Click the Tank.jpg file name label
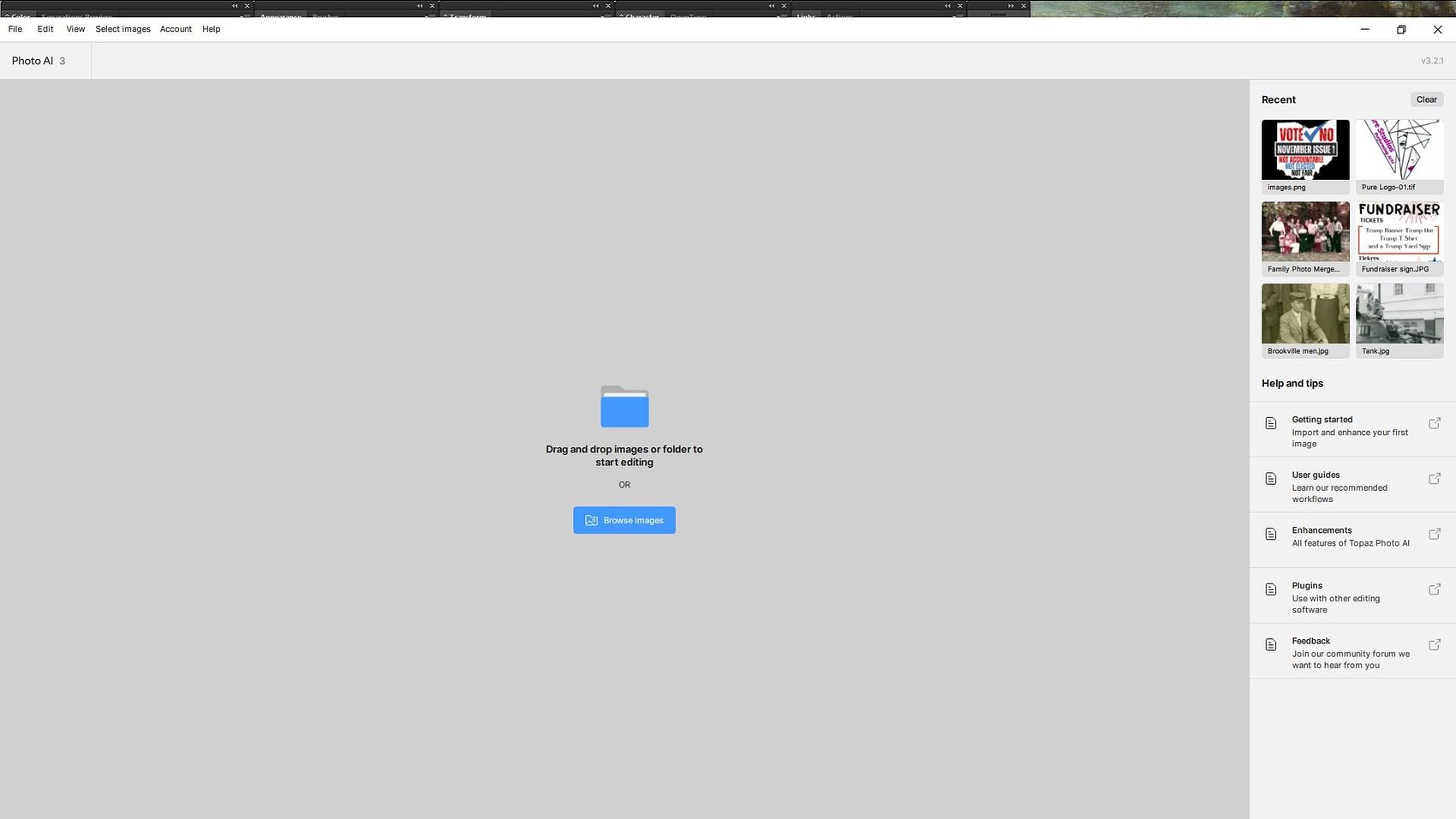The width and height of the screenshot is (1456, 819). coord(1375,351)
